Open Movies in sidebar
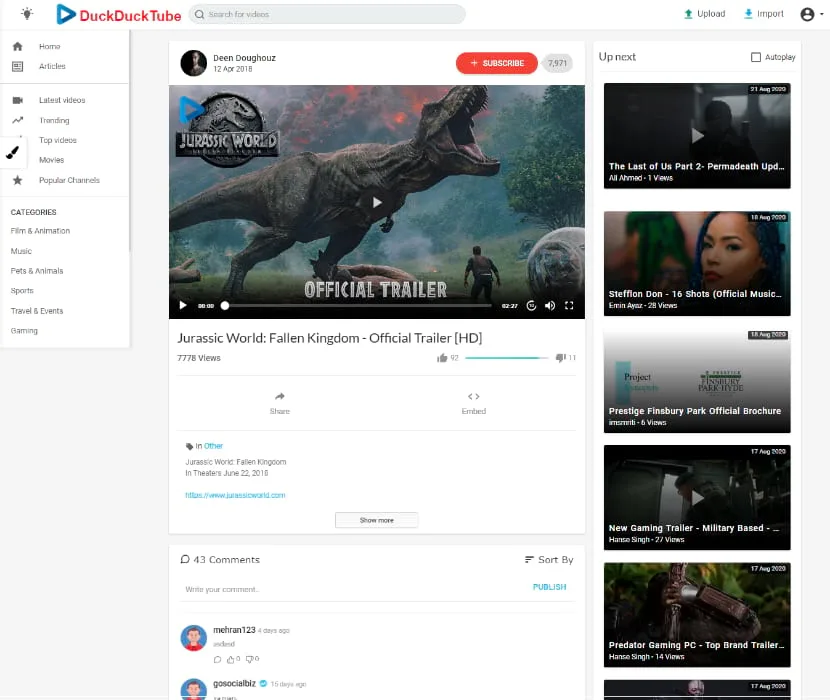 (51, 160)
